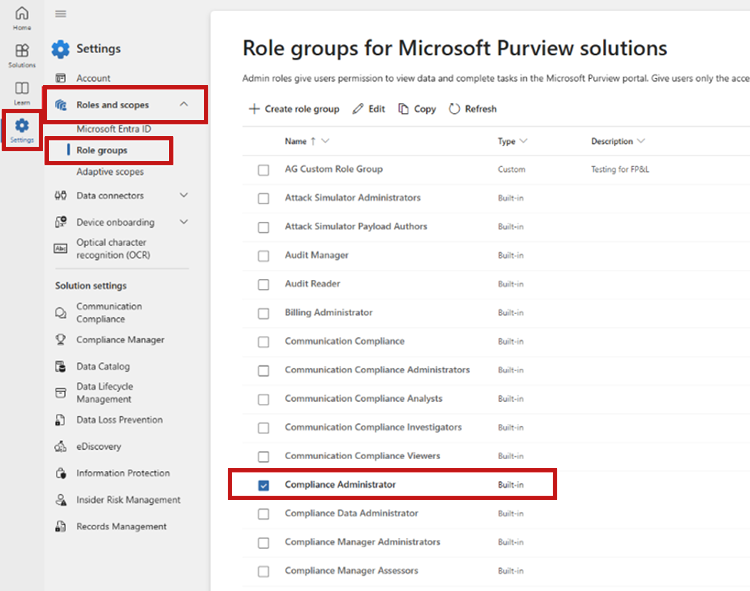This screenshot has width=750, height=591.
Task: Open Insider Risk Management settings
Action: click(x=128, y=500)
